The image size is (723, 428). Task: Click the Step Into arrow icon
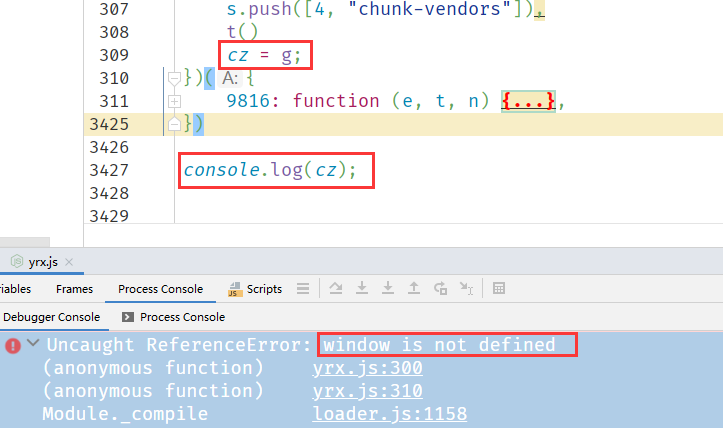tap(362, 289)
